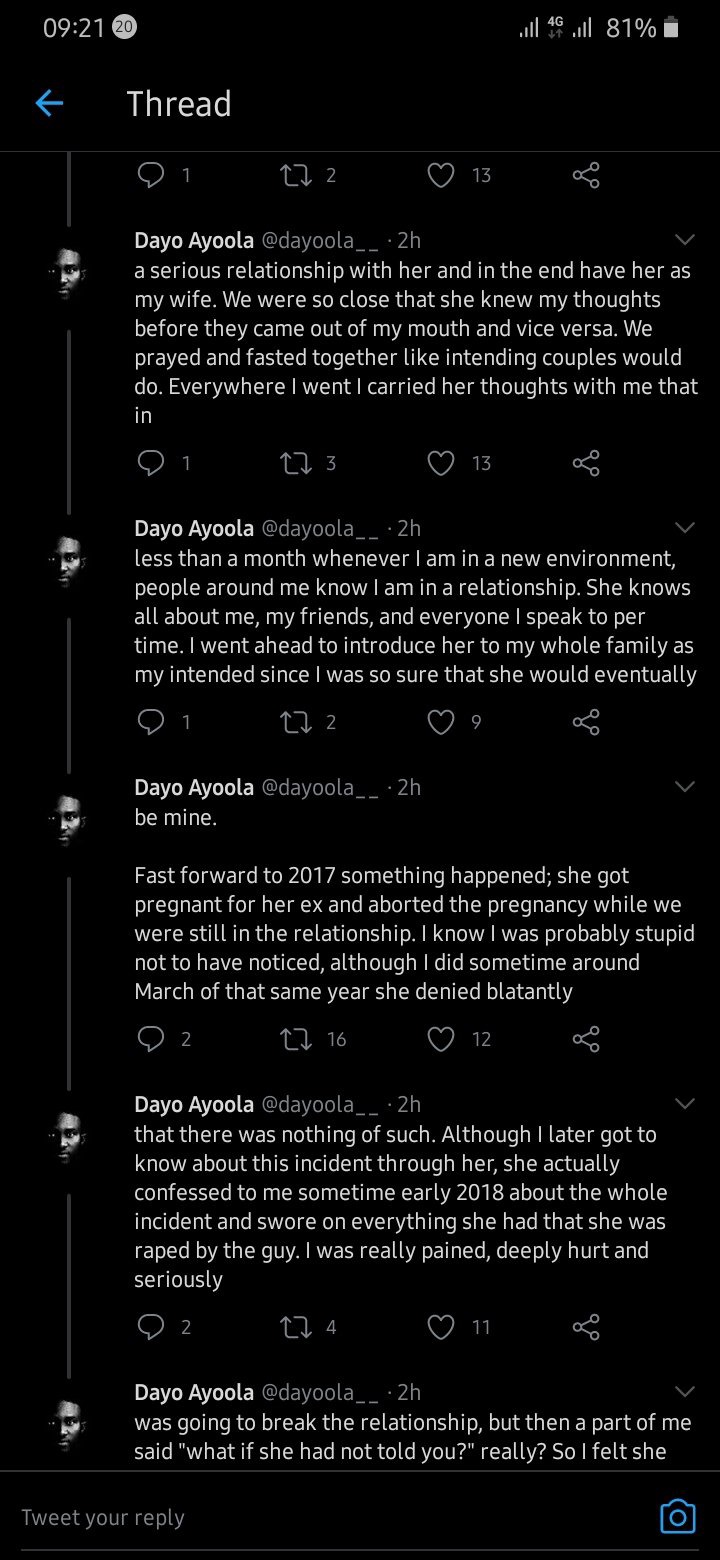The image size is (720, 1560).
Task: Open options chevron on 'a serious relationship' tweet
Action: coord(685,240)
